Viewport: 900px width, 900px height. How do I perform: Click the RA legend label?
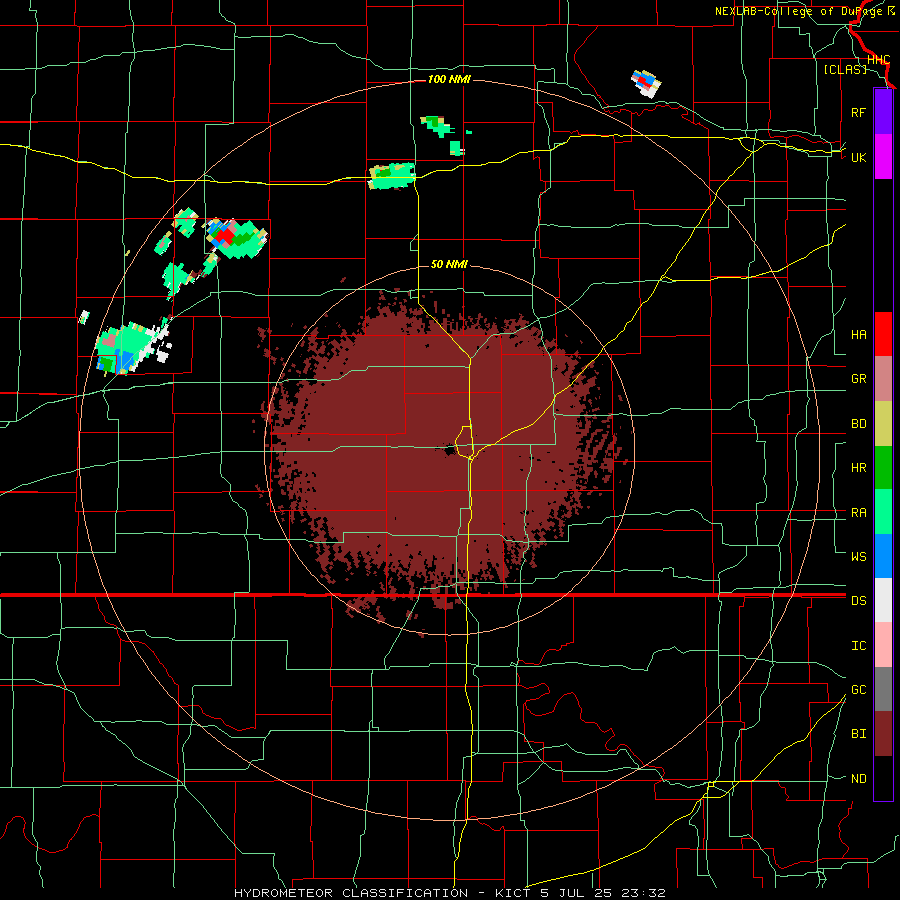pyautogui.click(x=858, y=513)
